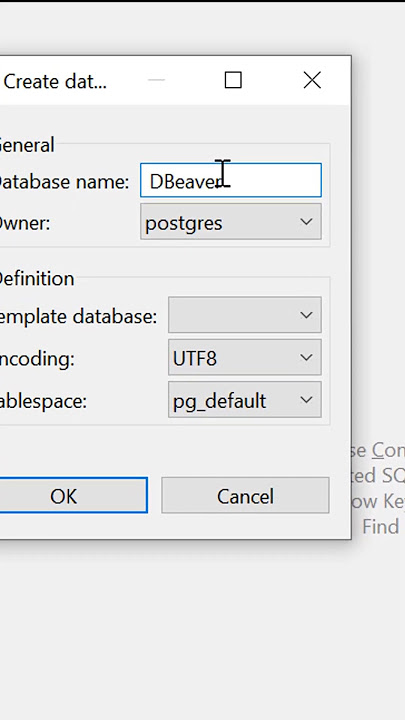
Task: Click the 'Create dat...' dialog title text
Action: pos(55,82)
